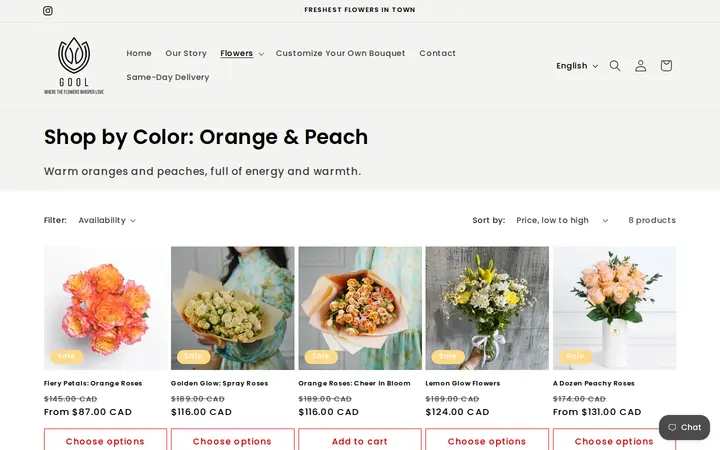
Task: Open Fiery Petals: Orange Roses photo
Action: point(105,308)
